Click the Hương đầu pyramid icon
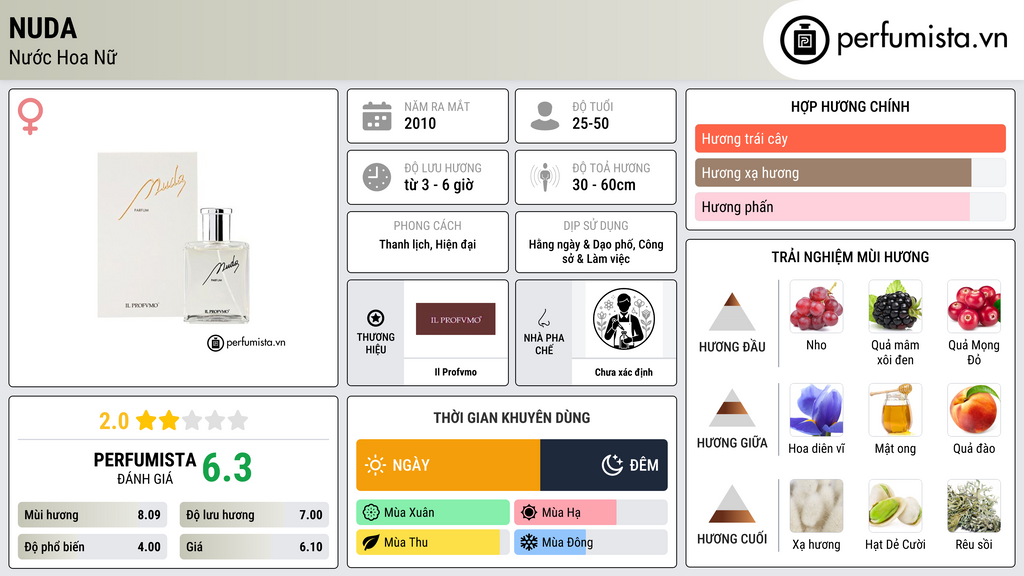The image size is (1024, 576). click(732, 312)
